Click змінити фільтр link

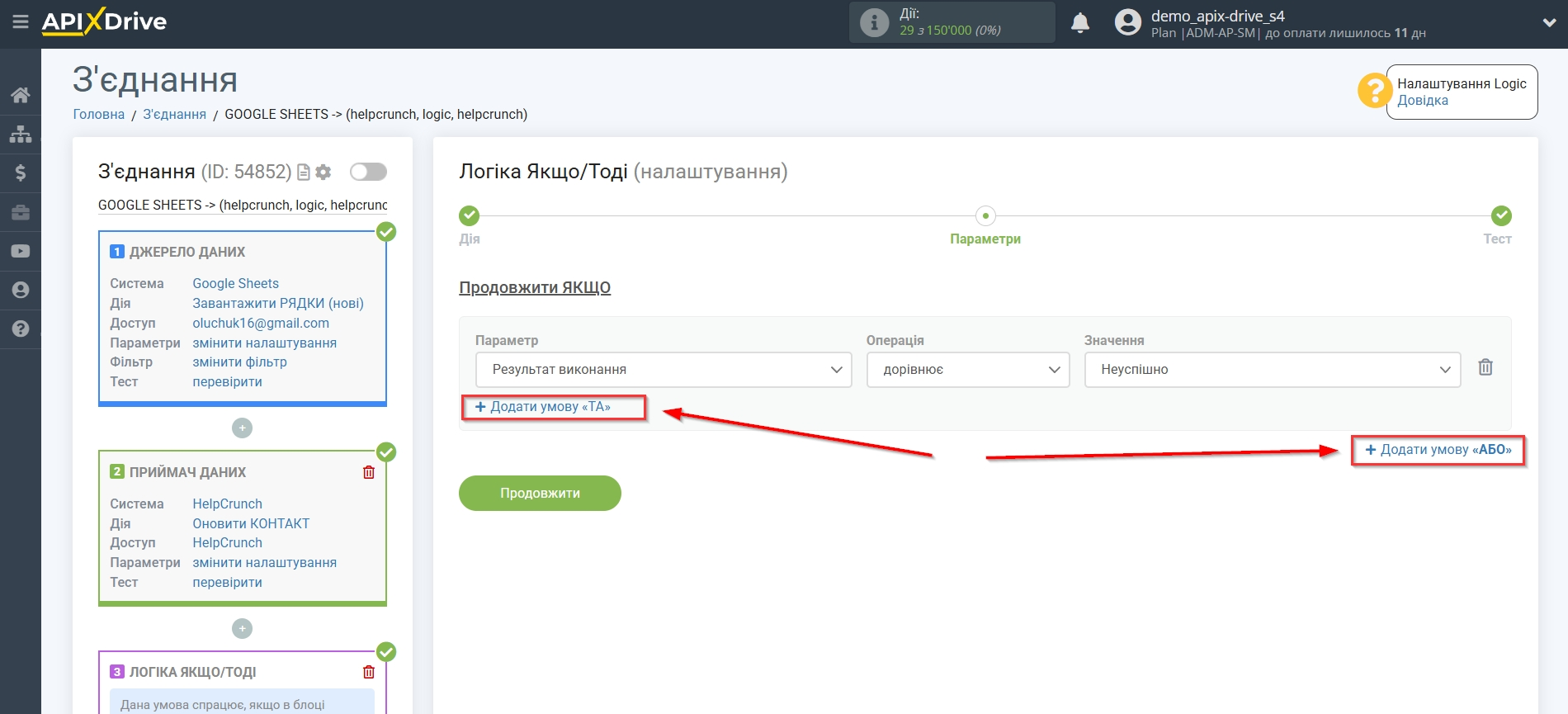tap(239, 362)
